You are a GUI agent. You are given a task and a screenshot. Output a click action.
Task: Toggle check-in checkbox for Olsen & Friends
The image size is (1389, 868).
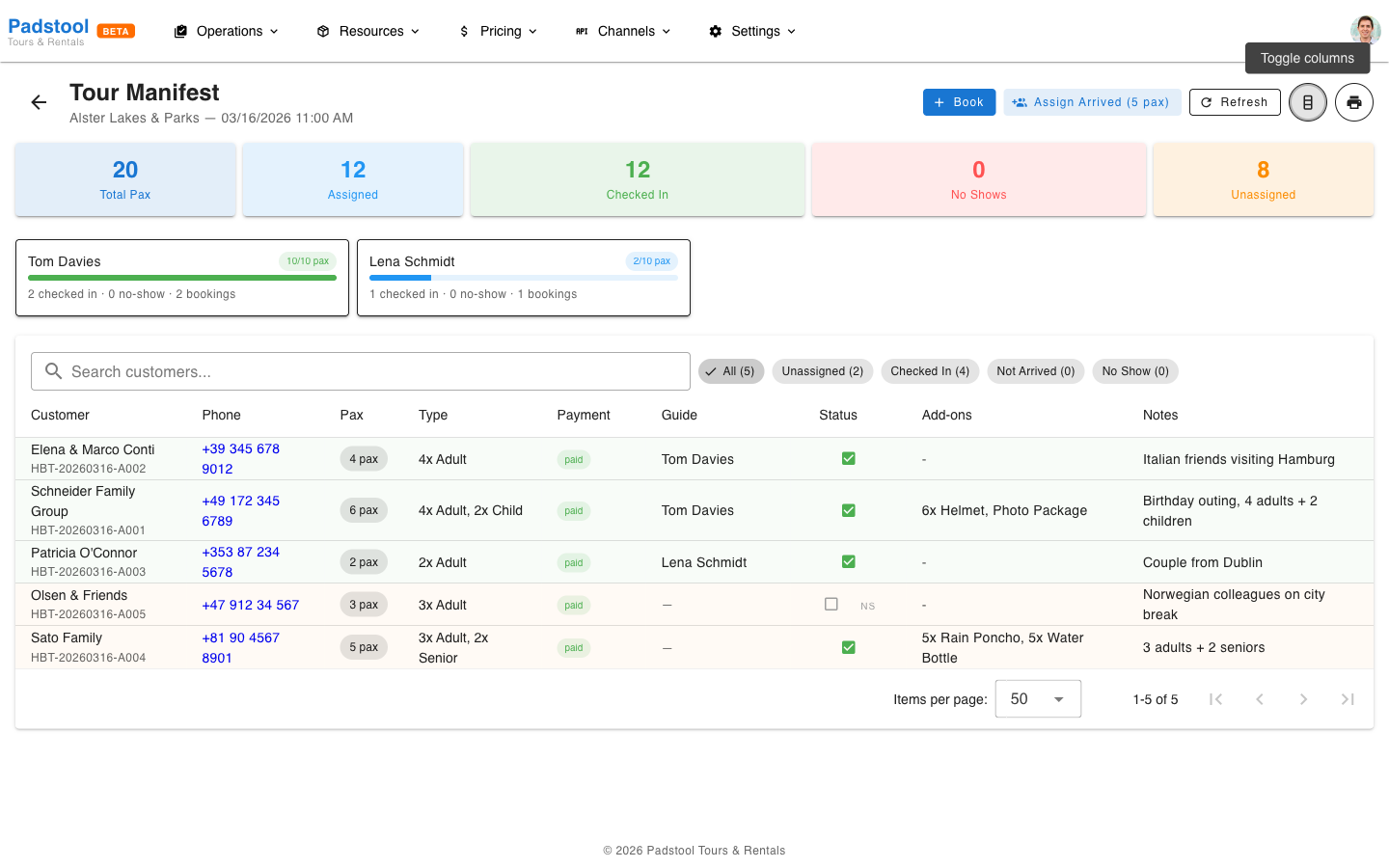831,604
